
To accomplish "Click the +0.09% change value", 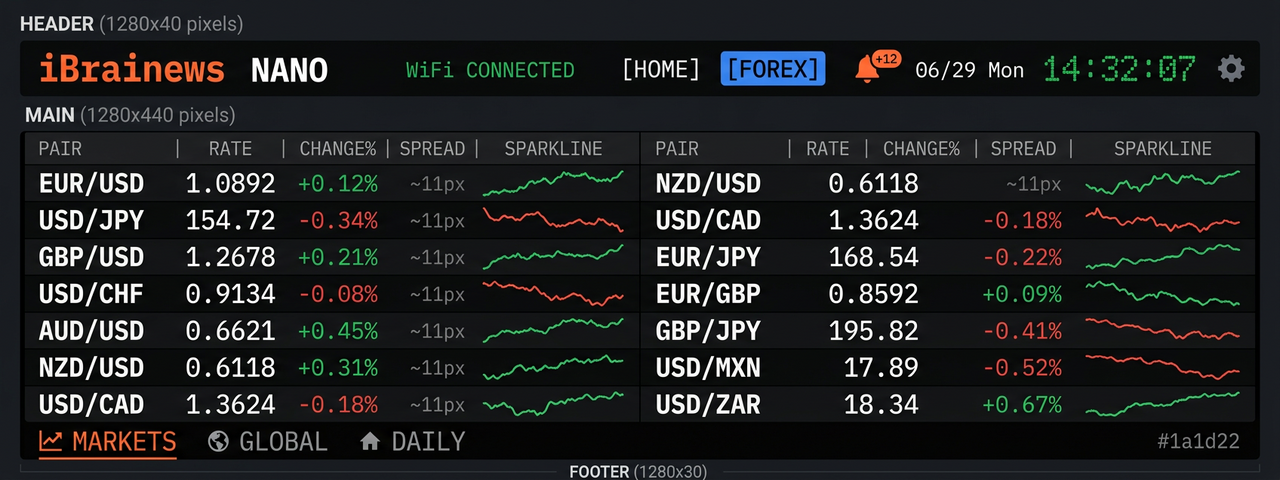I will 1022,294.
